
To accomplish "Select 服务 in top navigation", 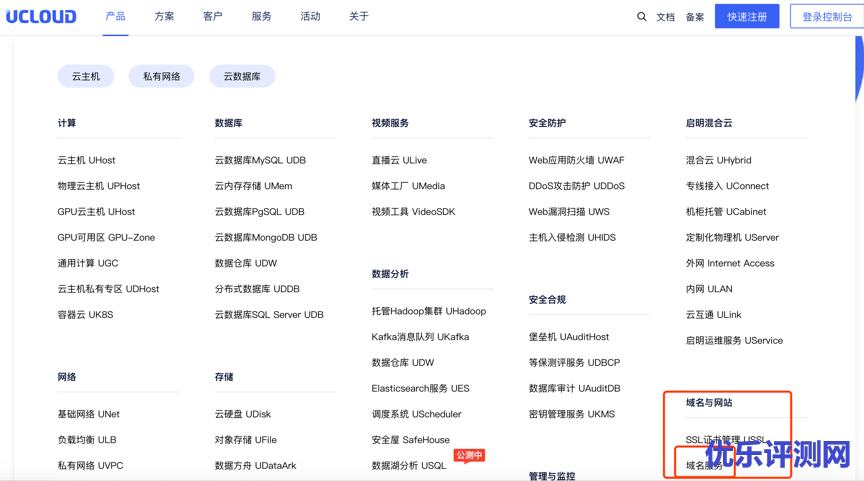I will [261, 17].
